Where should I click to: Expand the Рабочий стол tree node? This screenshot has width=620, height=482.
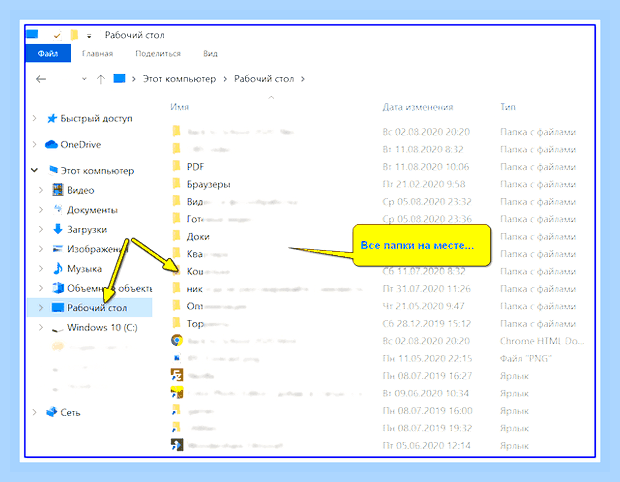tap(41, 308)
